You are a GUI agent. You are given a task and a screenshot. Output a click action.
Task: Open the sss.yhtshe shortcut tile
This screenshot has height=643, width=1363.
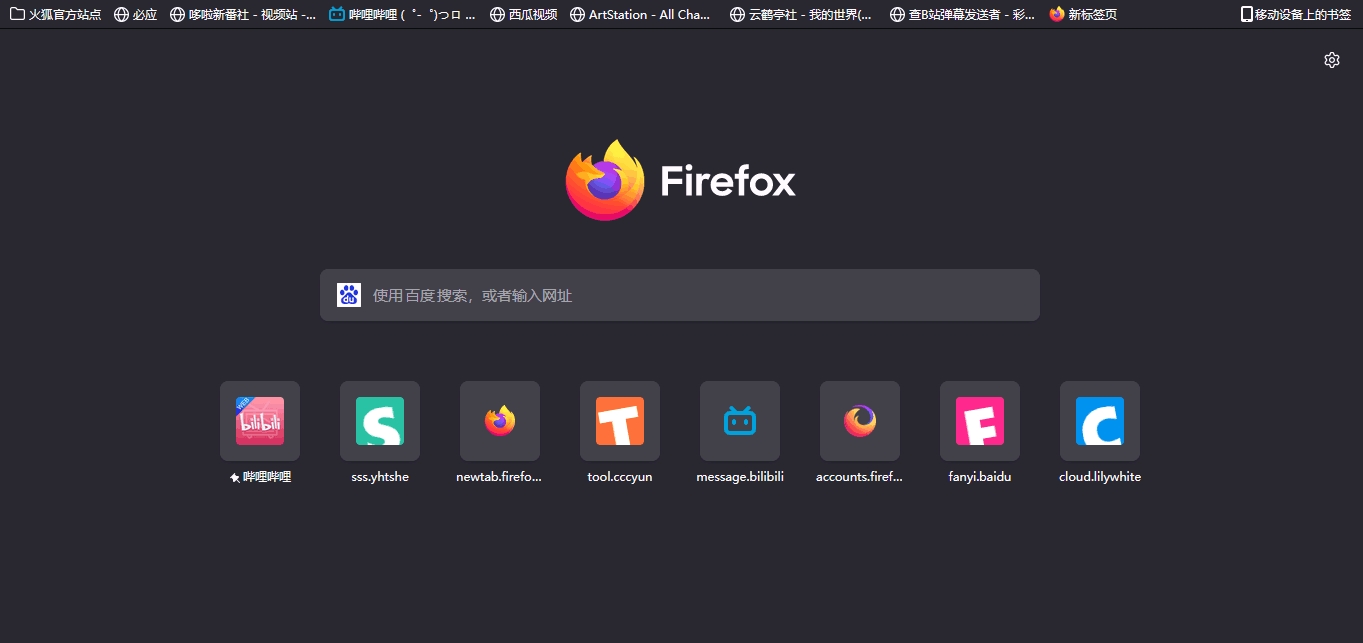pyautogui.click(x=380, y=421)
